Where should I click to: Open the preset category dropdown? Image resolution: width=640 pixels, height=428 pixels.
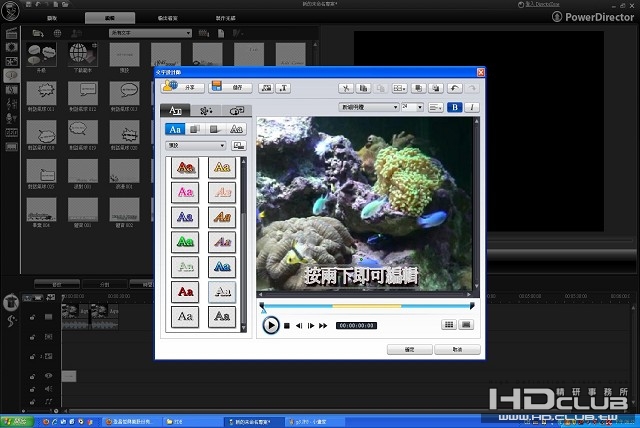[x=196, y=146]
